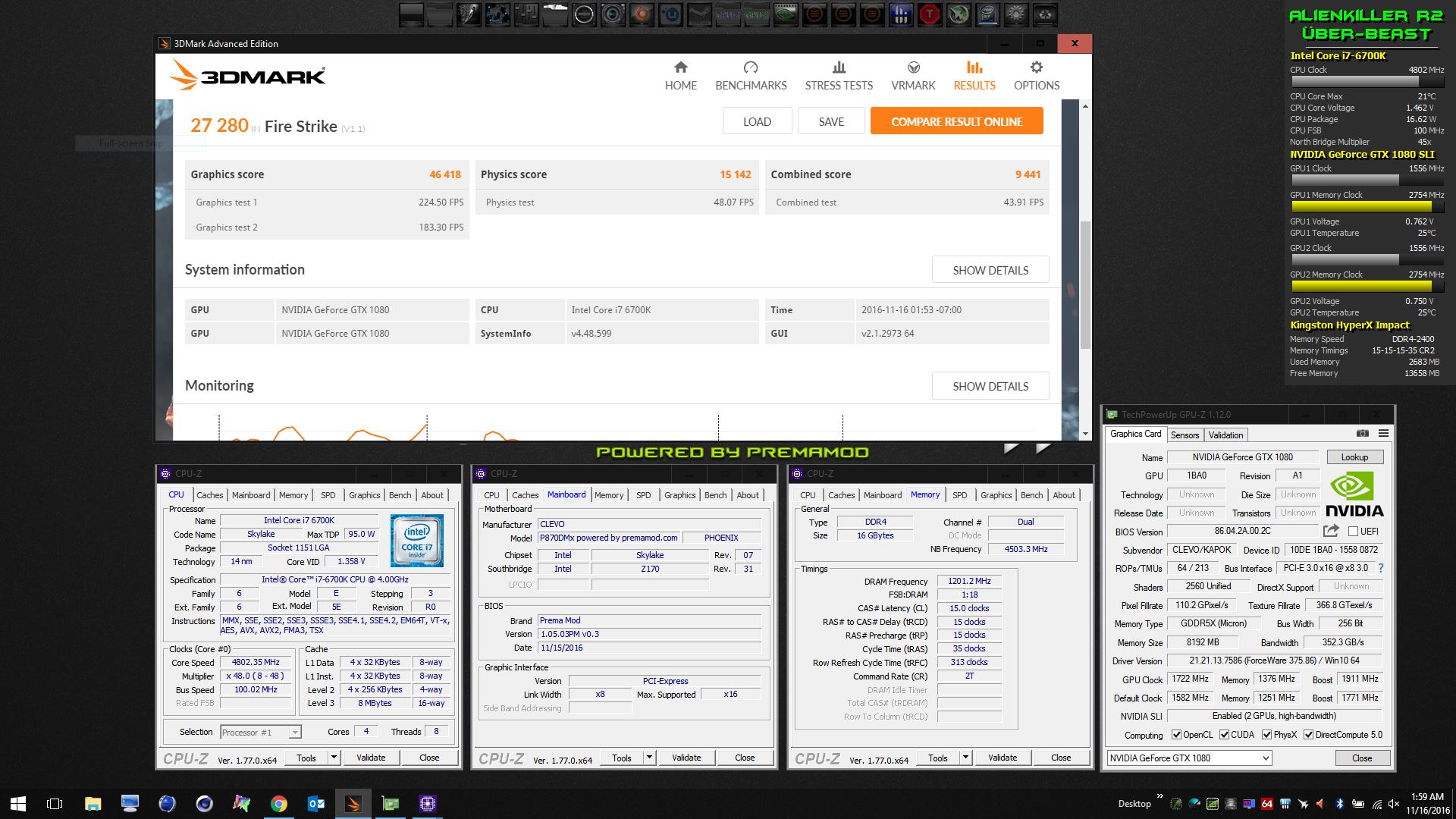This screenshot has width=1456, height=819.
Task: Open 3DMark OPTIONS
Action: tap(1037, 76)
